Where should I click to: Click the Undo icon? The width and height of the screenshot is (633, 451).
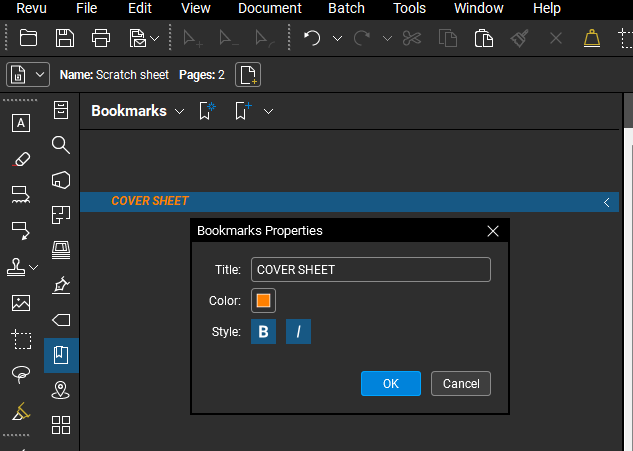(312, 38)
